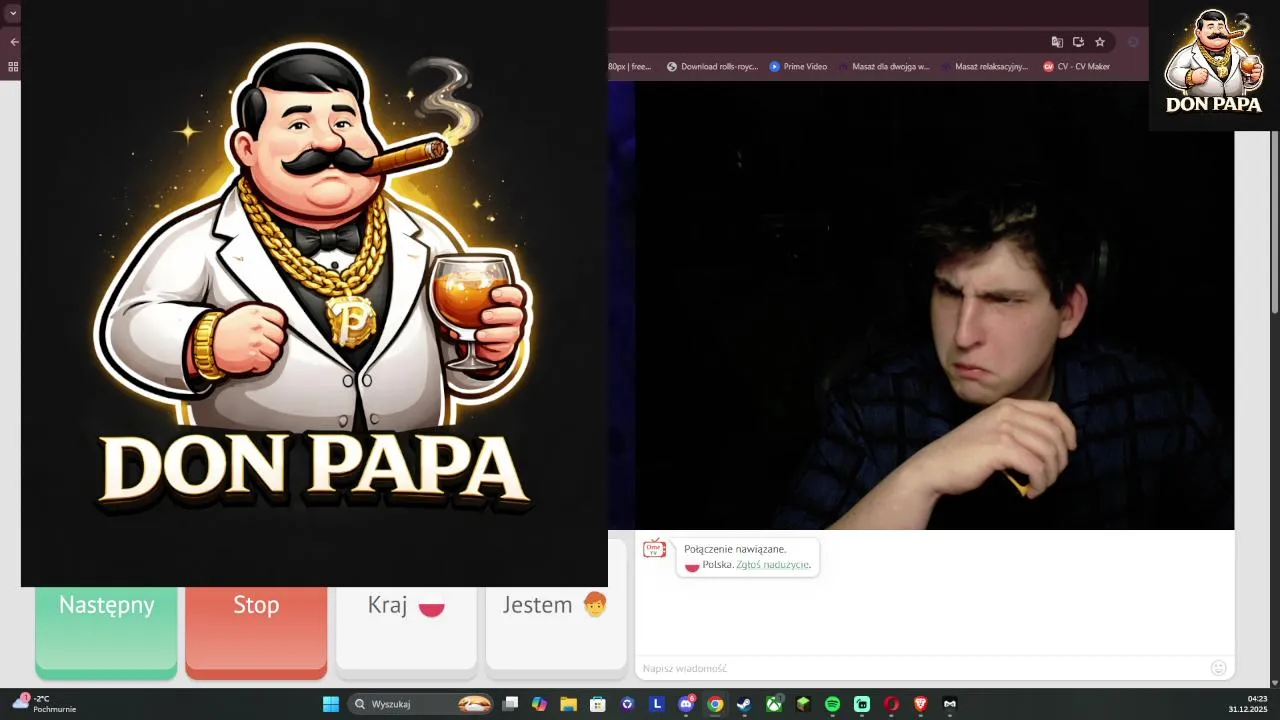This screenshot has width=1280, height=720.
Task: Open Task View on the taskbar
Action: (510, 704)
